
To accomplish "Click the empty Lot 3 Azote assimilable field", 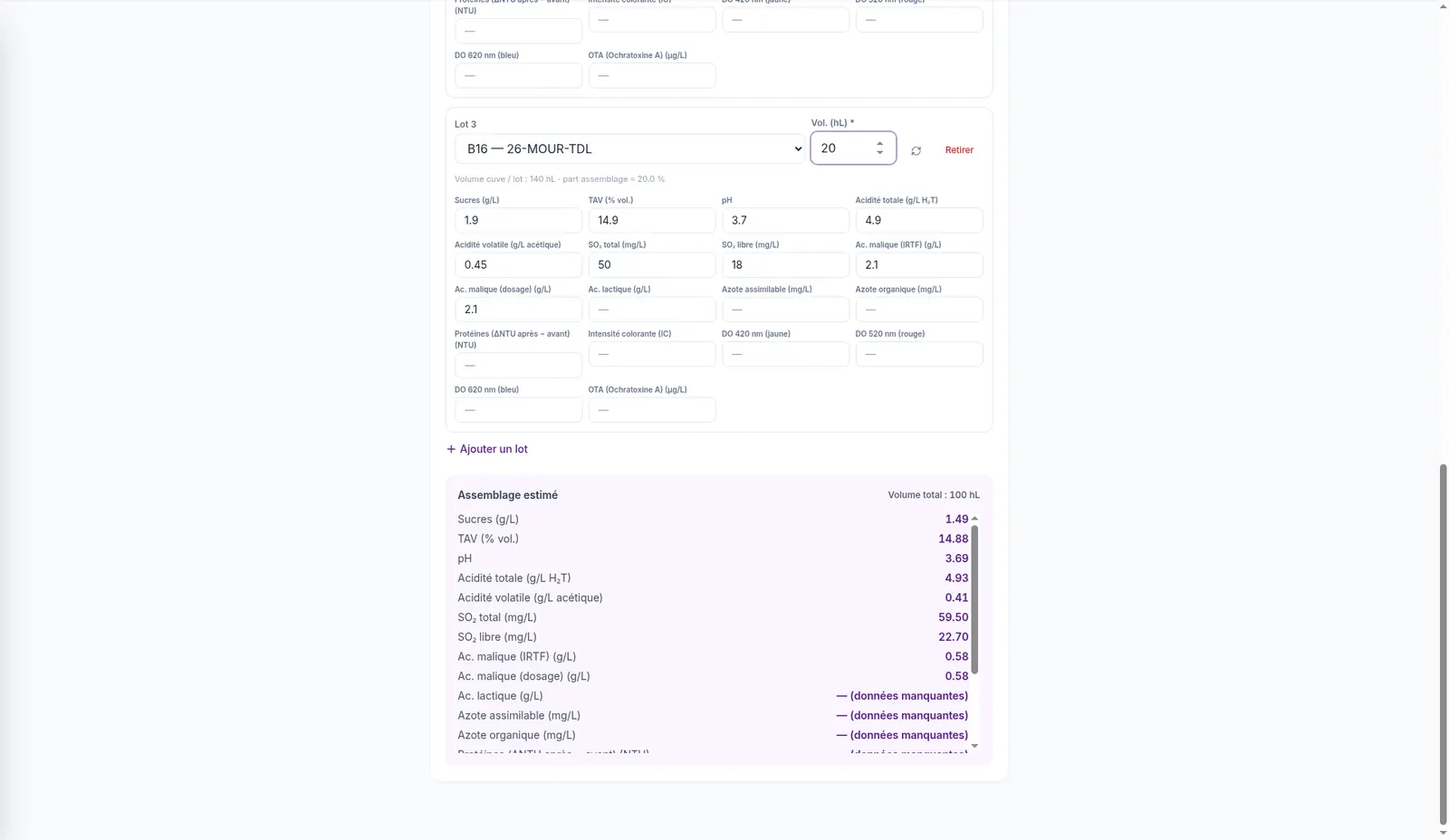I will pyautogui.click(x=785, y=309).
